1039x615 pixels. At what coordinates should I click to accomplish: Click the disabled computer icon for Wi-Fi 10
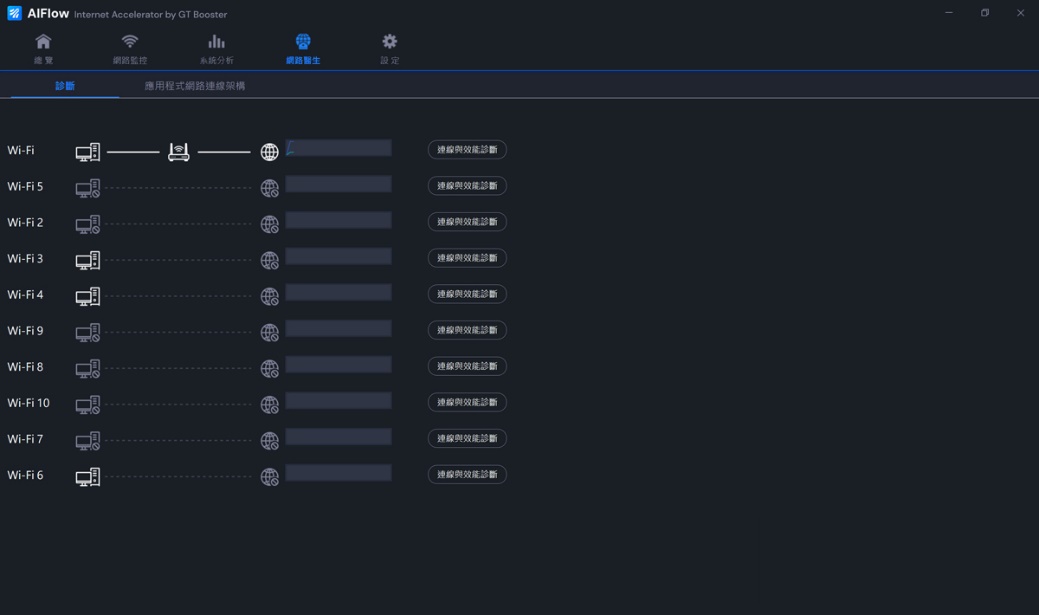point(88,404)
